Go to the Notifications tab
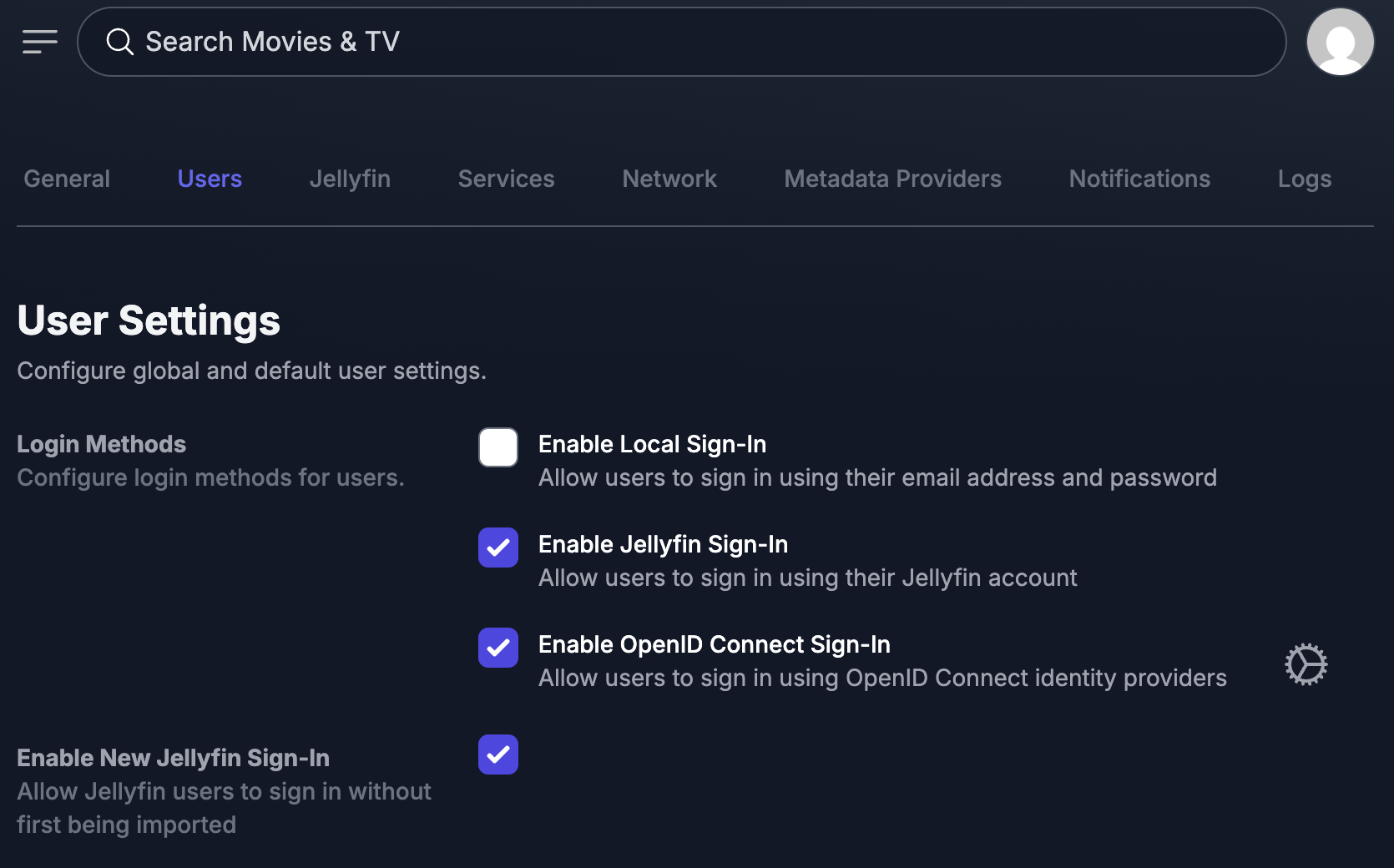The width and height of the screenshot is (1394, 868). (1139, 178)
